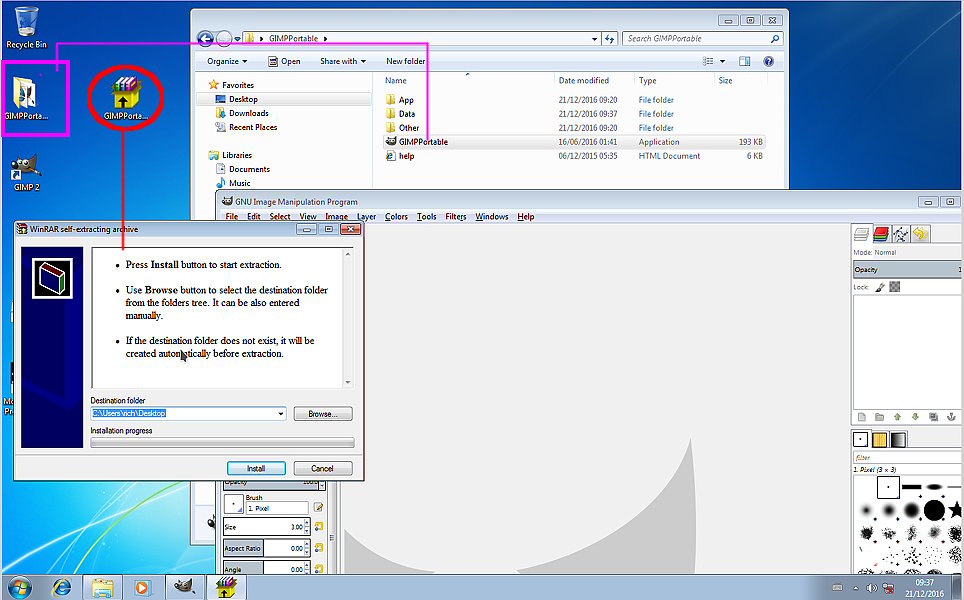This screenshot has width=964, height=600.
Task: Open the Help menu in GIMP
Action: pos(526,216)
